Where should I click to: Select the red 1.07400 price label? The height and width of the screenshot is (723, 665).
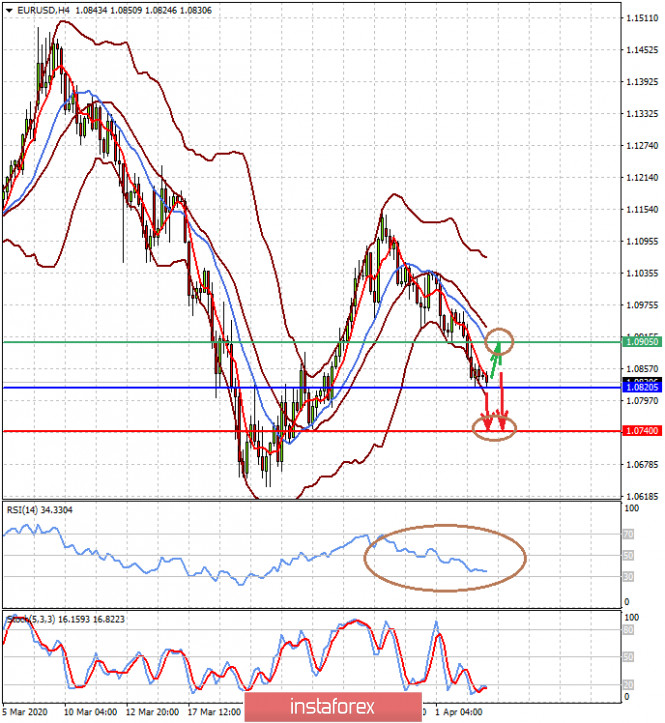642,431
